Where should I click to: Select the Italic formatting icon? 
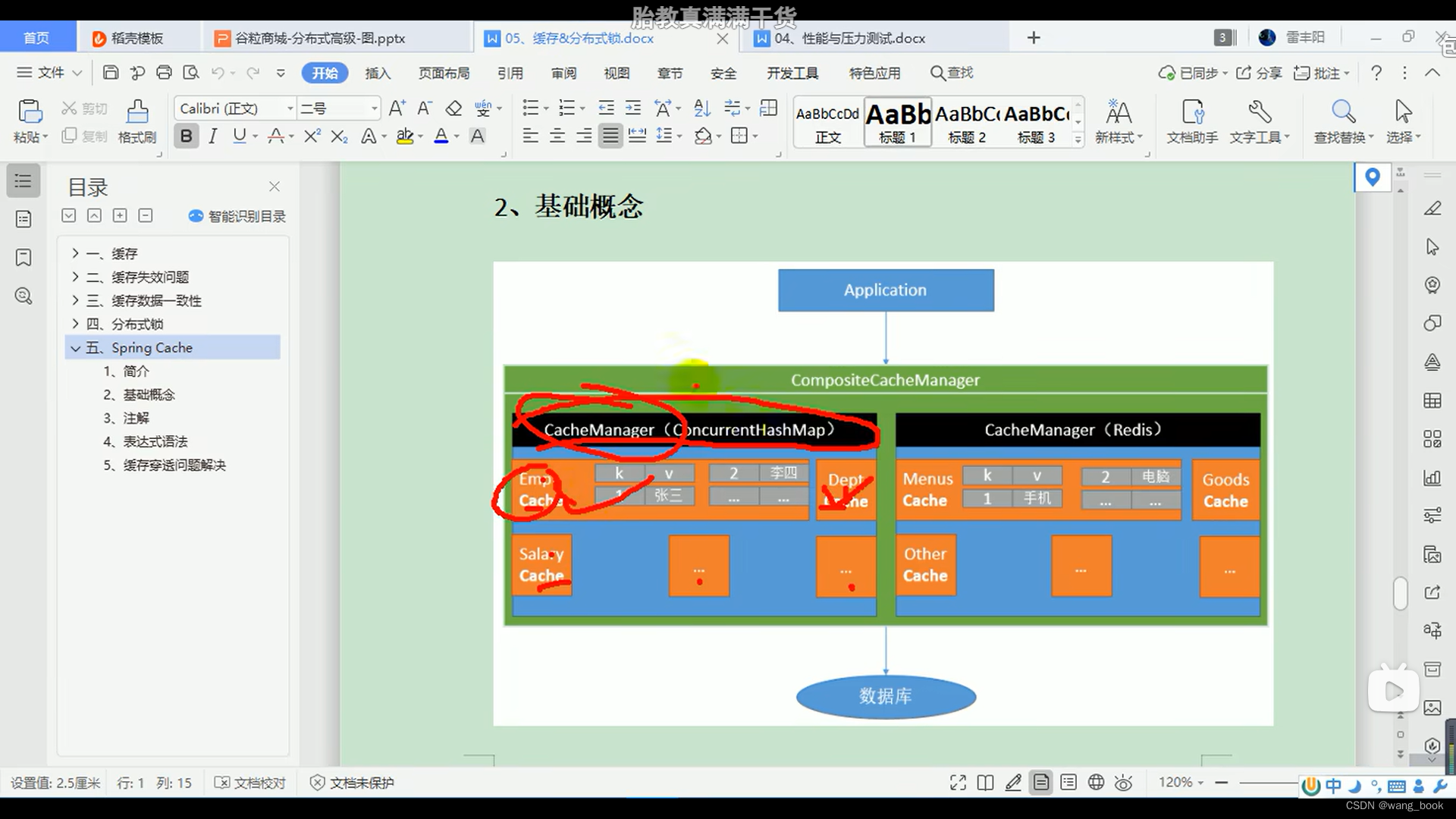[x=212, y=136]
